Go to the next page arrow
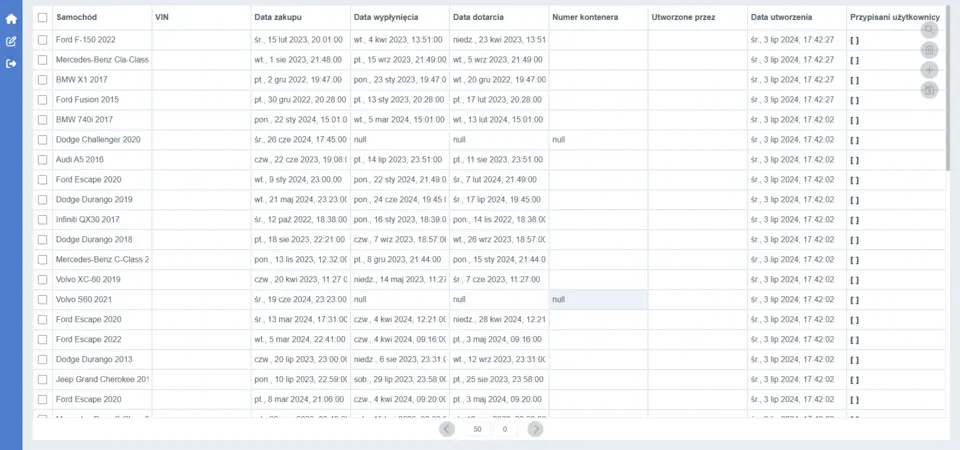This screenshot has width=960, height=450. click(536, 429)
